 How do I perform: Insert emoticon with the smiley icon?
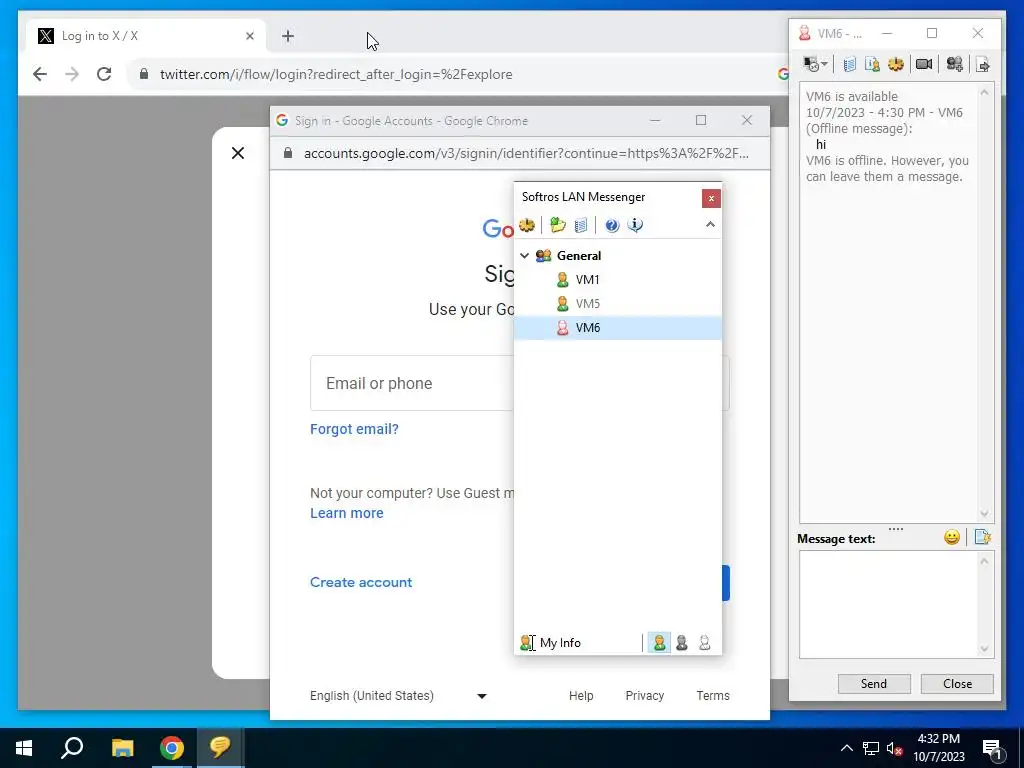pyautogui.click(x=952, y=537)
